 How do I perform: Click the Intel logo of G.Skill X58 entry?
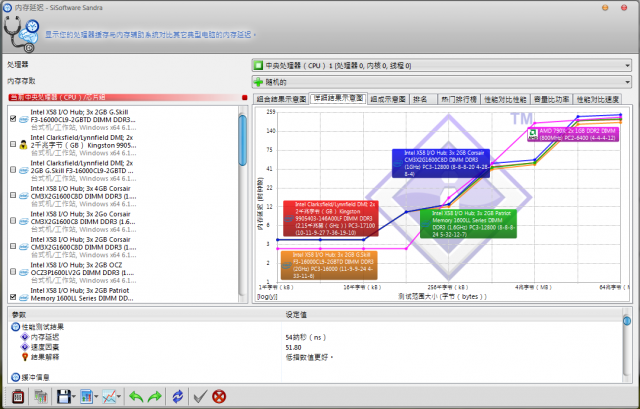(x=24, y=120)
